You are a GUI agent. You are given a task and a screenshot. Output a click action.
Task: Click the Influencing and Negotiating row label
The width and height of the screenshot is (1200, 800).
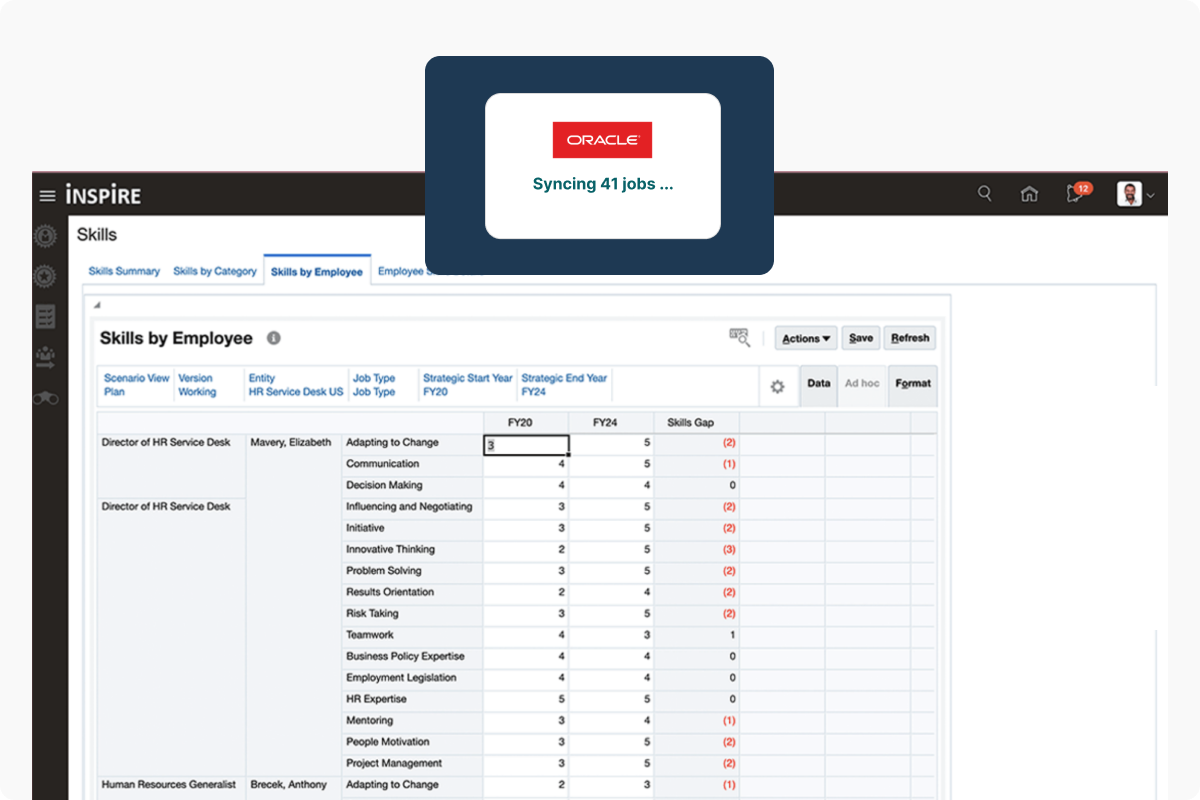(x=409, y=506)
